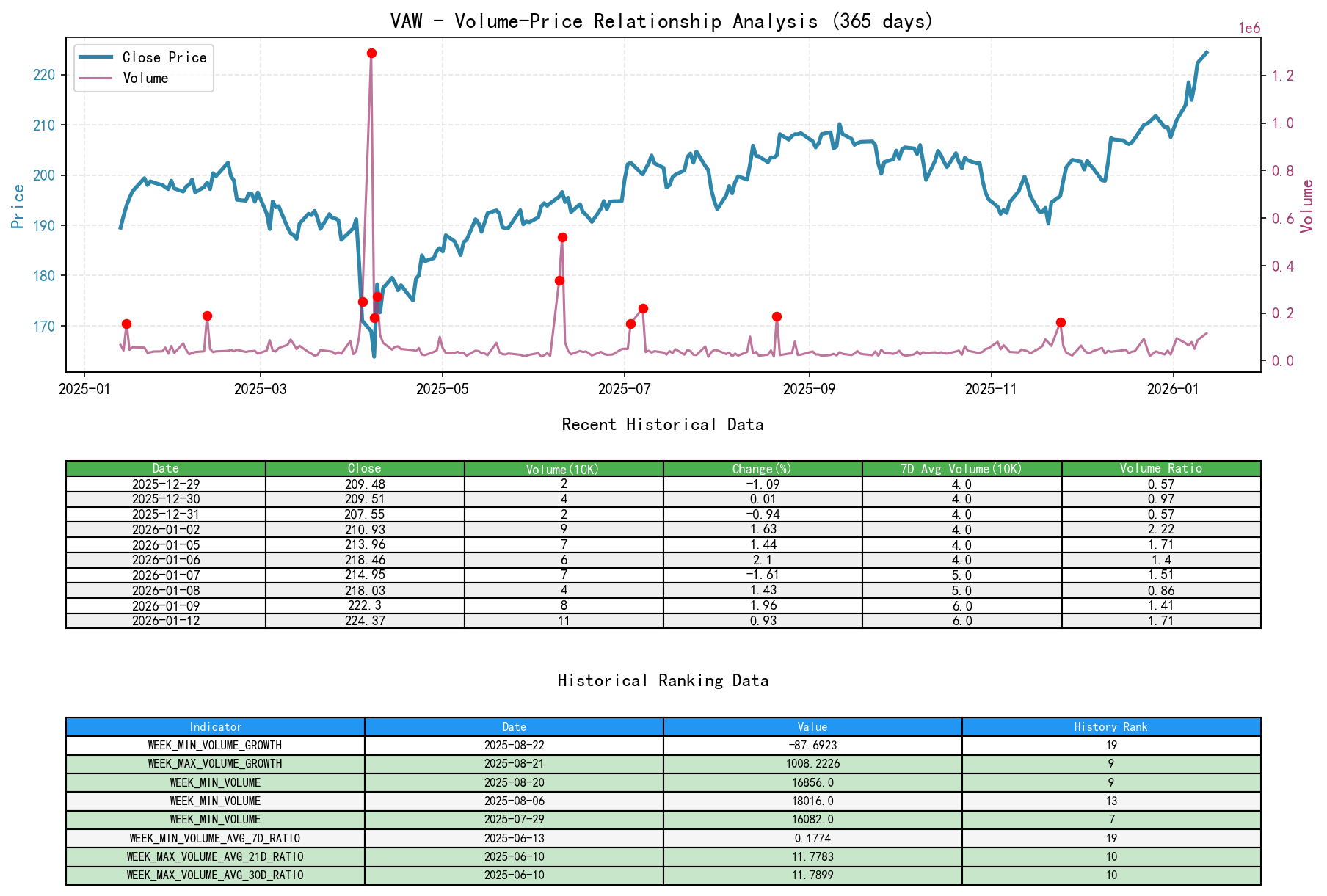The width and height of the screenshot is (1327, 896).
Task: Click the red marker above the mid-June volume spike
Action: 561,236
